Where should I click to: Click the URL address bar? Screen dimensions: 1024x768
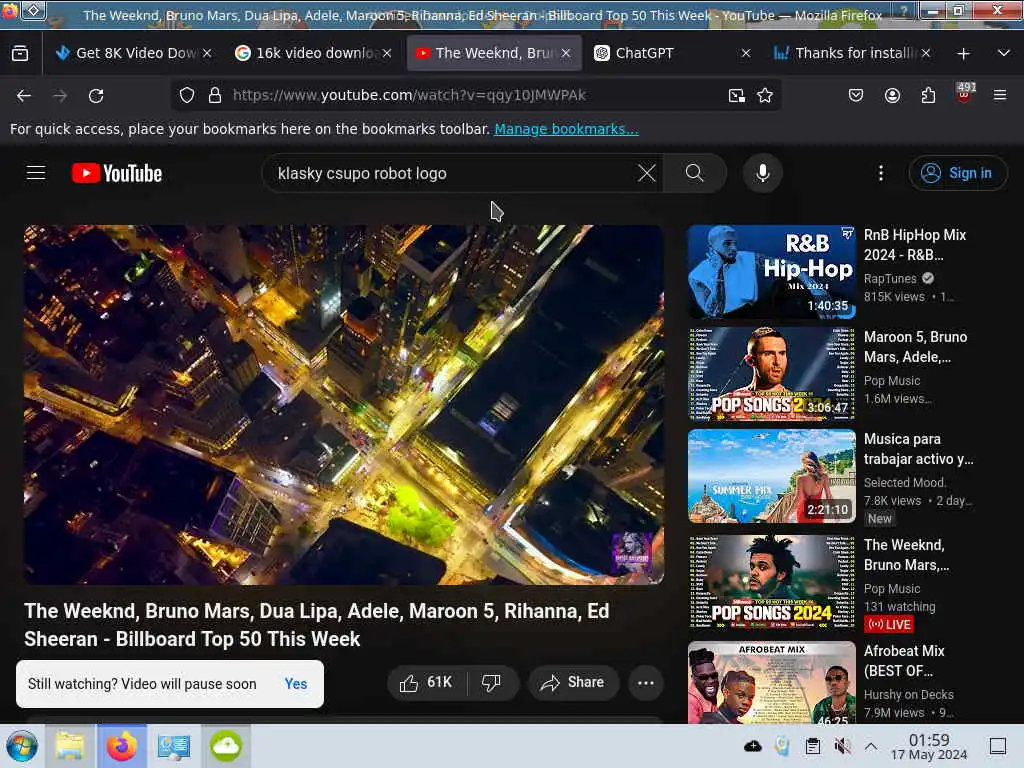(477, 95)
